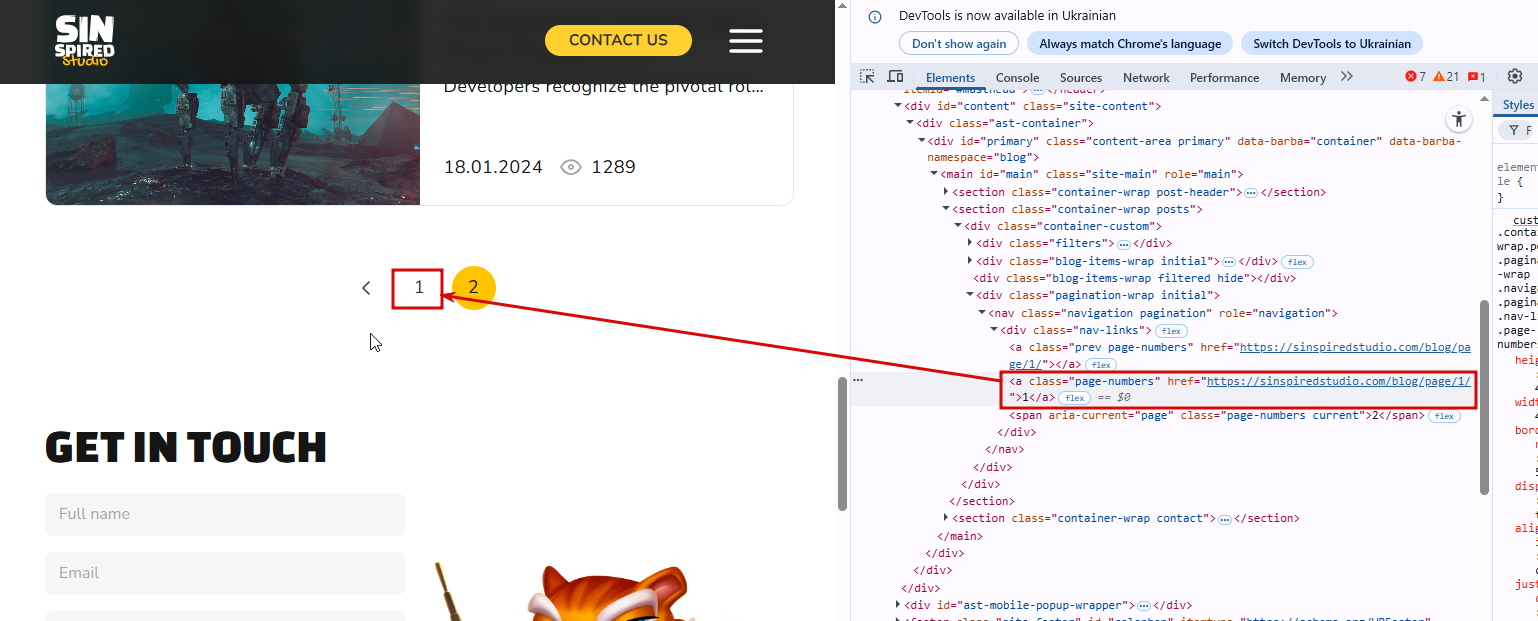Collapse the pagination-wrap initial div node
The image size is (1538, 621).
point(970,295)
